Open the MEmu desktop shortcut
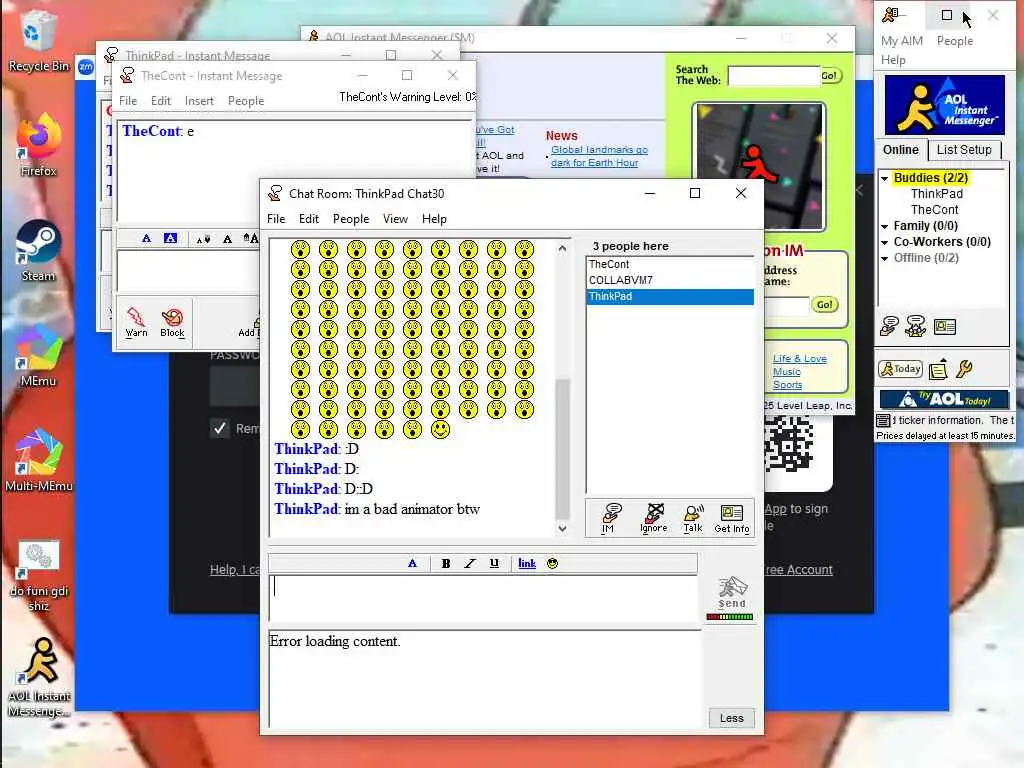Image resolution: width=1024 pixels, height=768 pixels. coord(39,356)
